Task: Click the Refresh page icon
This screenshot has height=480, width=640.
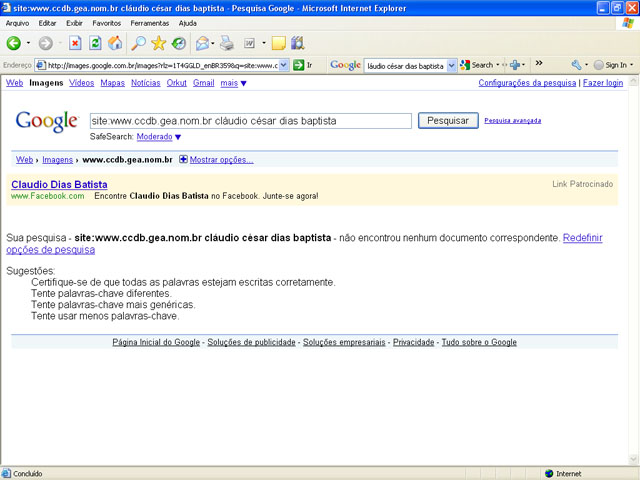Action: [95, 43]
